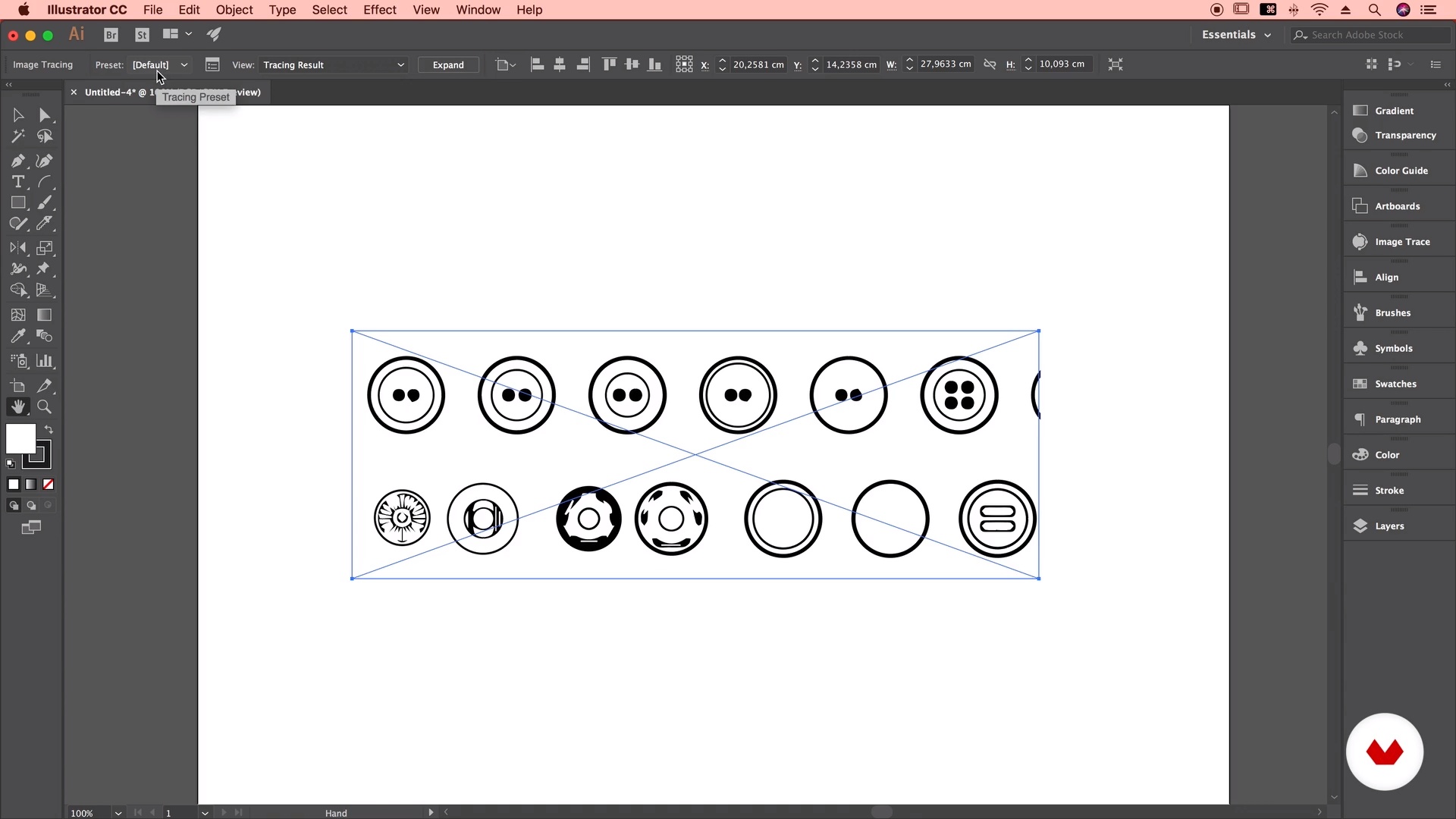The image size is (1456, 819).
Task: Click the foreground color swatch
Action: pyautogui.click(x=20, y=440)
